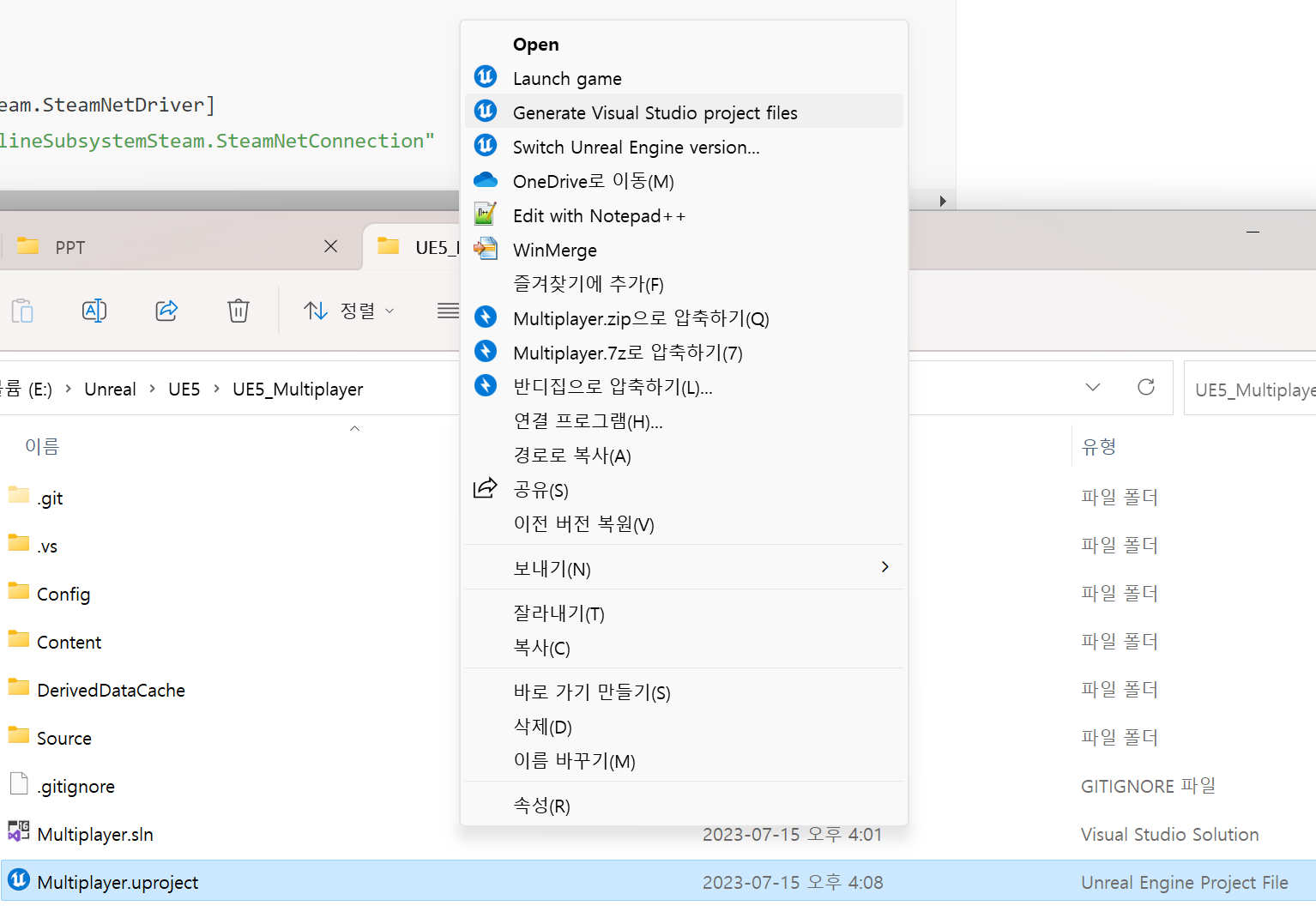Select 삭제(D) delete entry
Screen dimensions: 1316x912
684,727
